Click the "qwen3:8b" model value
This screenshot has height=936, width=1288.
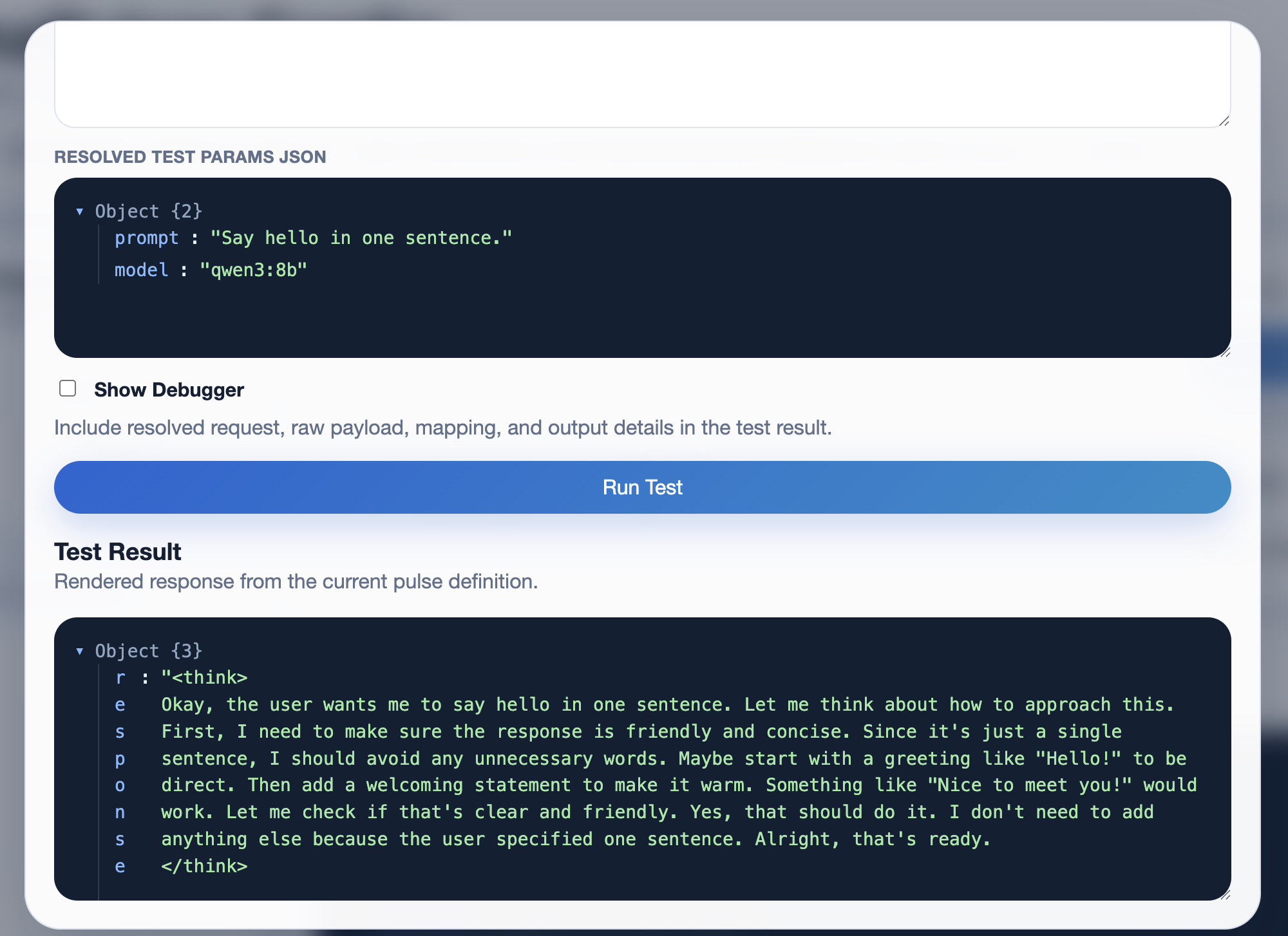click(253, 270)
